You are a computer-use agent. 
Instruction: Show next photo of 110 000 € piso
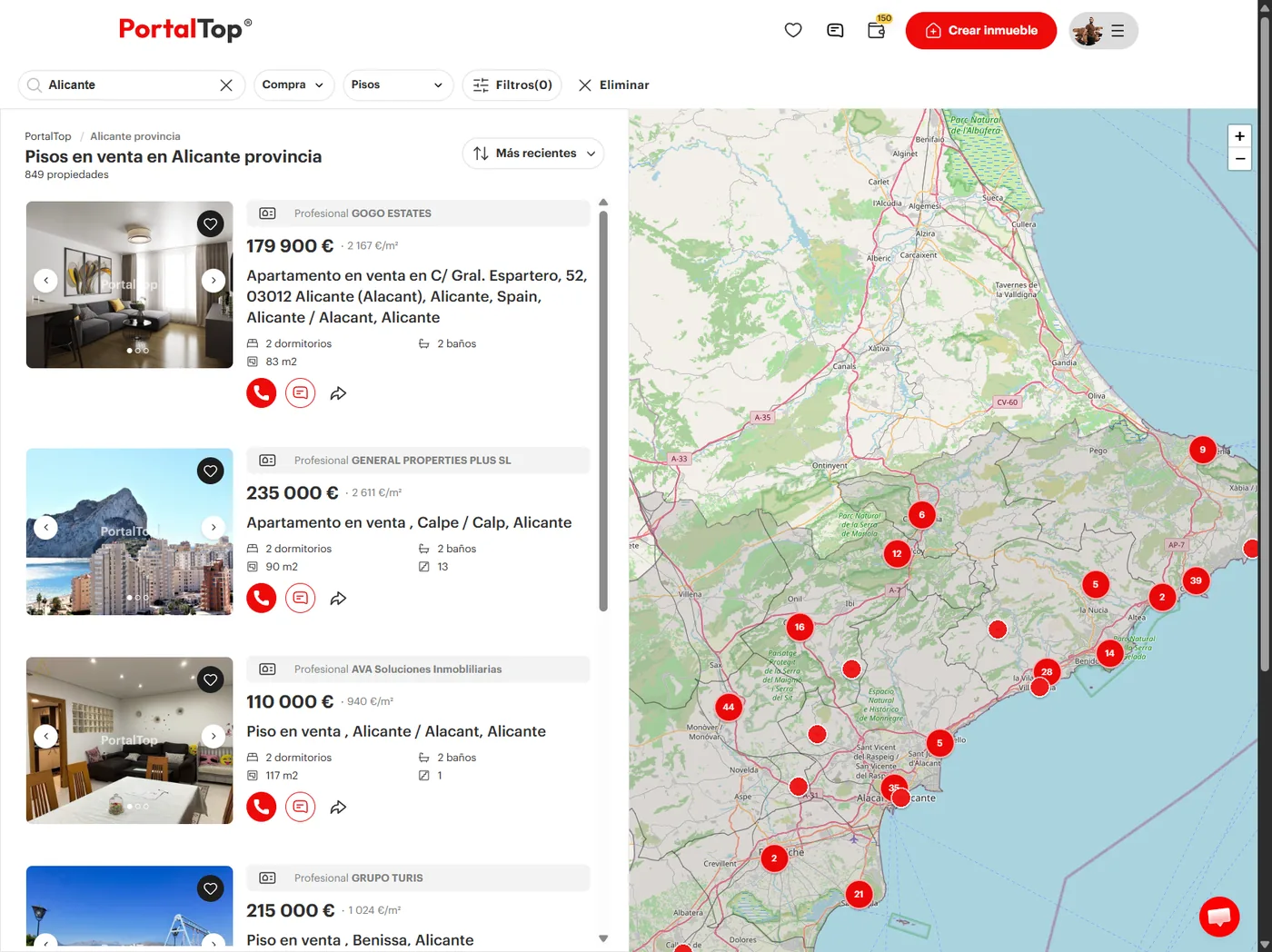pos(214,736)
